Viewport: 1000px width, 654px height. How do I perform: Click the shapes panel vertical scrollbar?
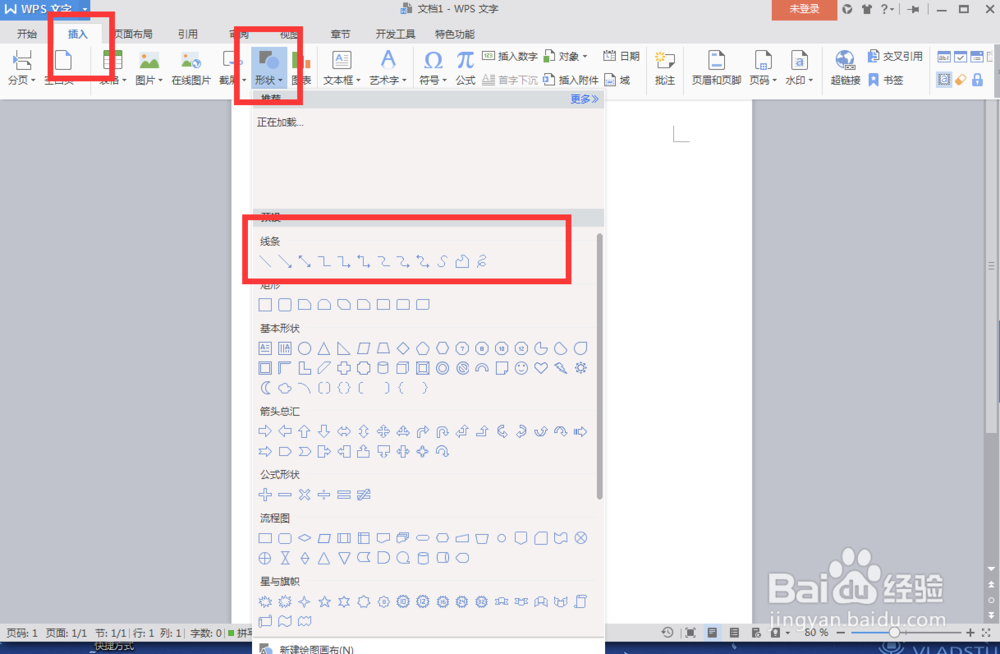click(x=599, y=367)
